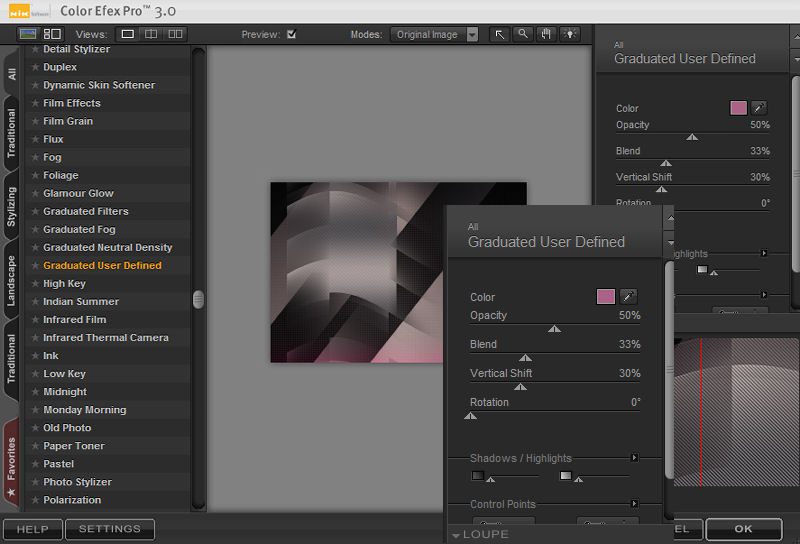Select the Infrared Film filter
The width and height of the screenshot is (800, 544).
coord(75,320)
